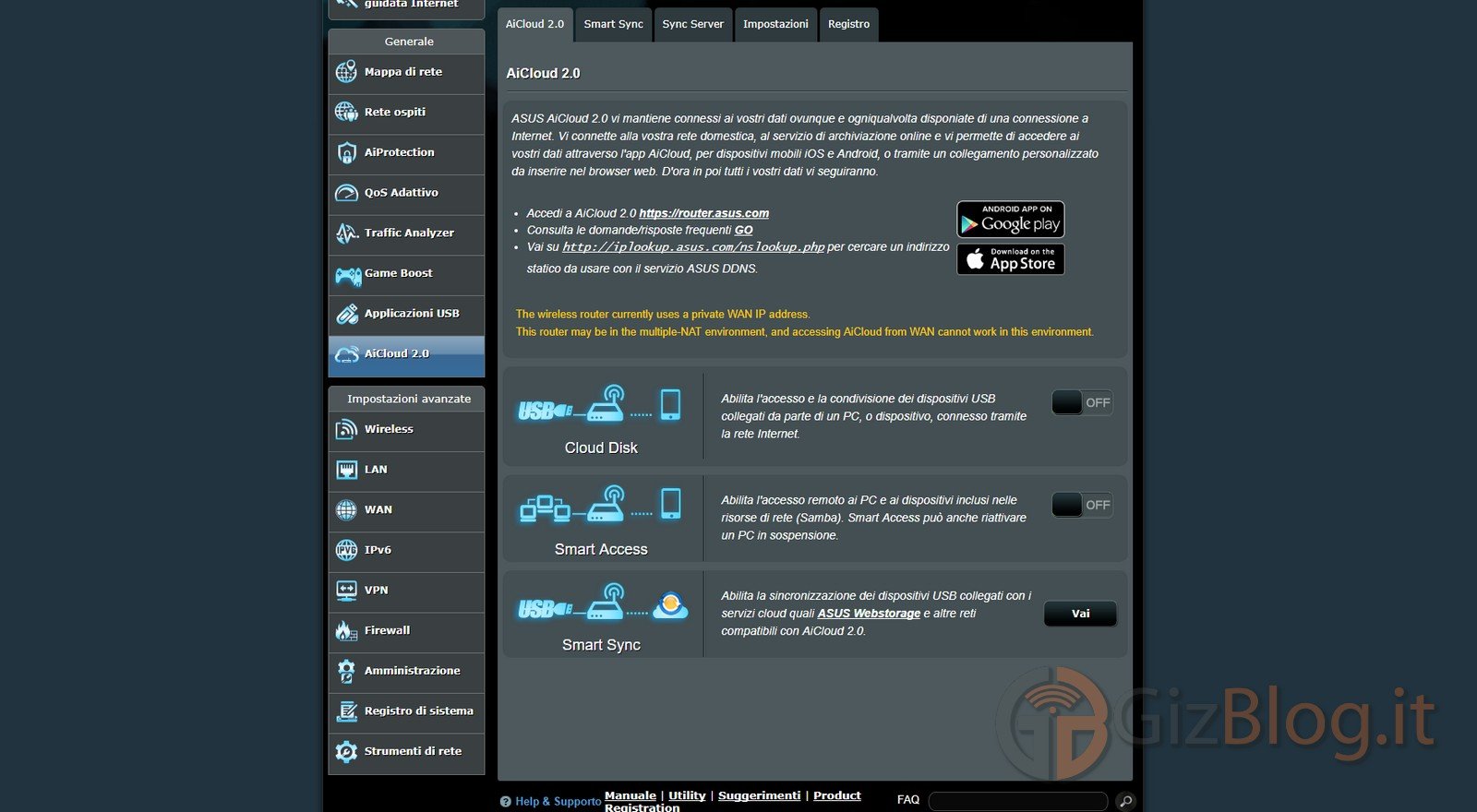This screenshot has height=812, width=1477.
Task: Open Amministrazione gear icon
Action: (346, 671)
